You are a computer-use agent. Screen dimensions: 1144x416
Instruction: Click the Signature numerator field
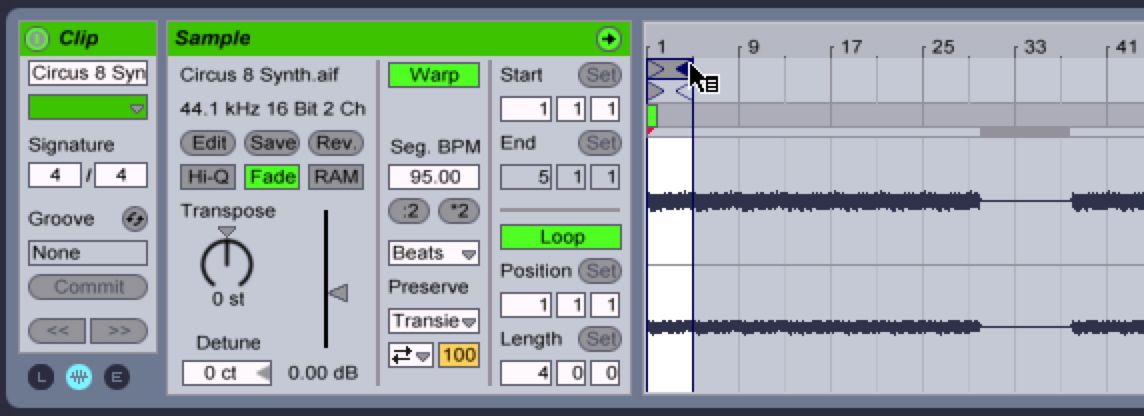point(55,175)
